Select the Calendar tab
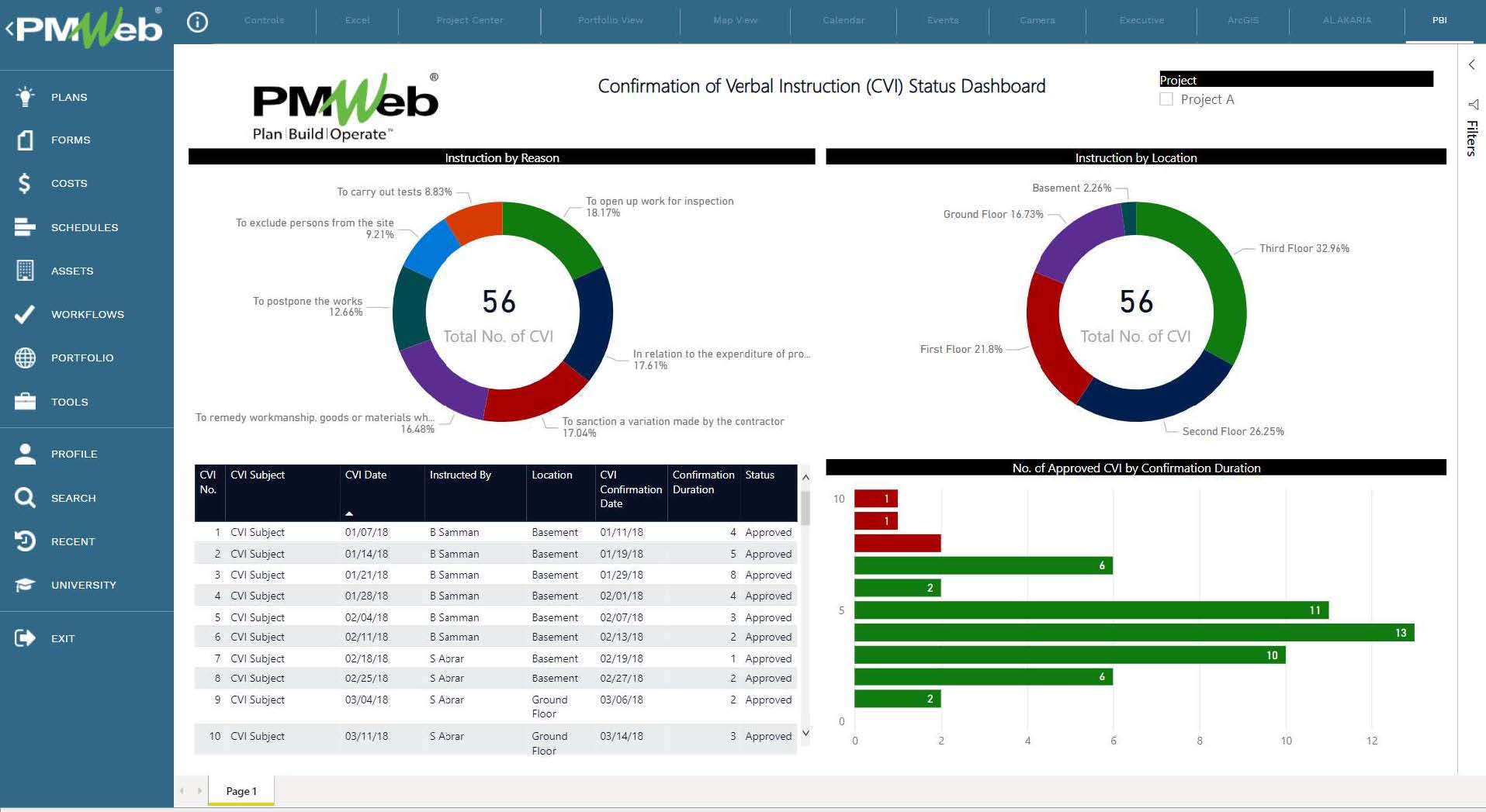This screenshot has width=1486, height=812. pyautogui.click(x=843, y=20)
